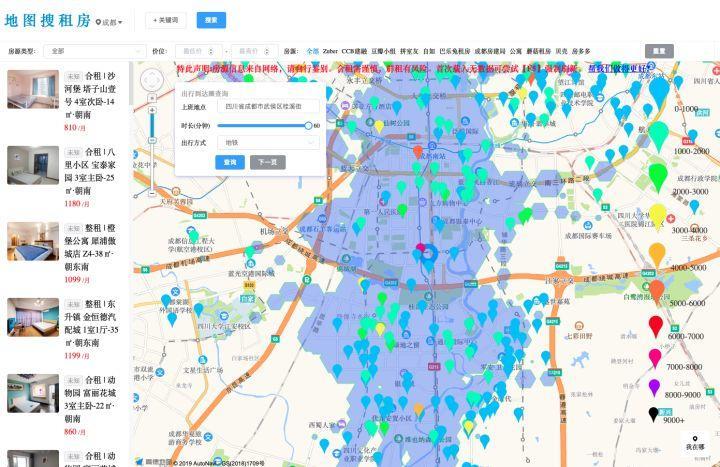720x467 pixels.
Task: Open the 动物园 富丽花城 listing thumbnail
Action: [33, 394]
